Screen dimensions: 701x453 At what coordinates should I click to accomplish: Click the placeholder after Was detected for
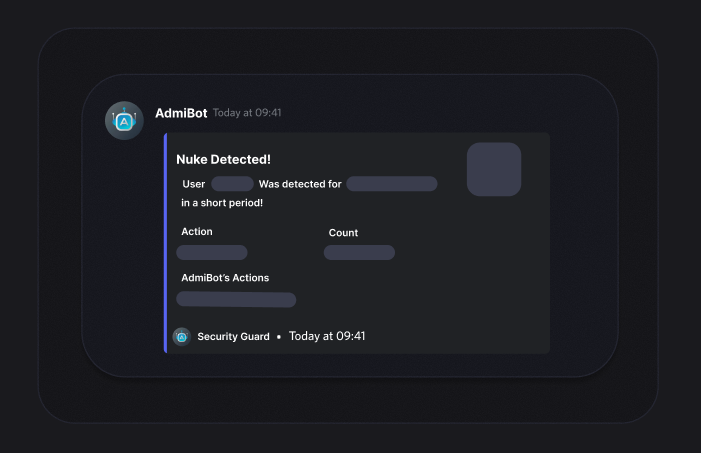point(392,184)
